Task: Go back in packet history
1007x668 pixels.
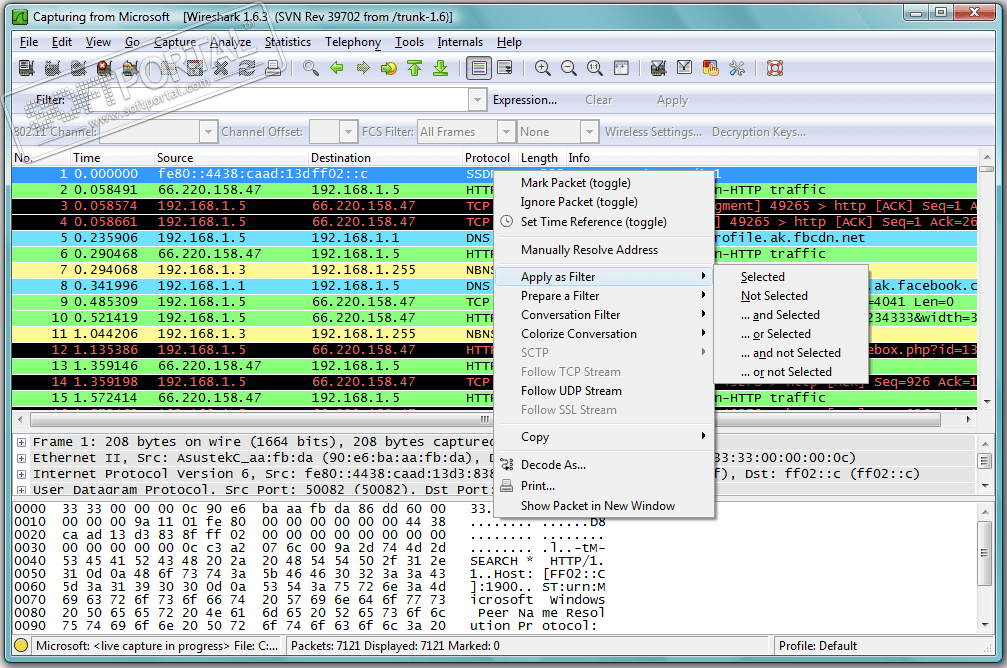Action: 337,68
